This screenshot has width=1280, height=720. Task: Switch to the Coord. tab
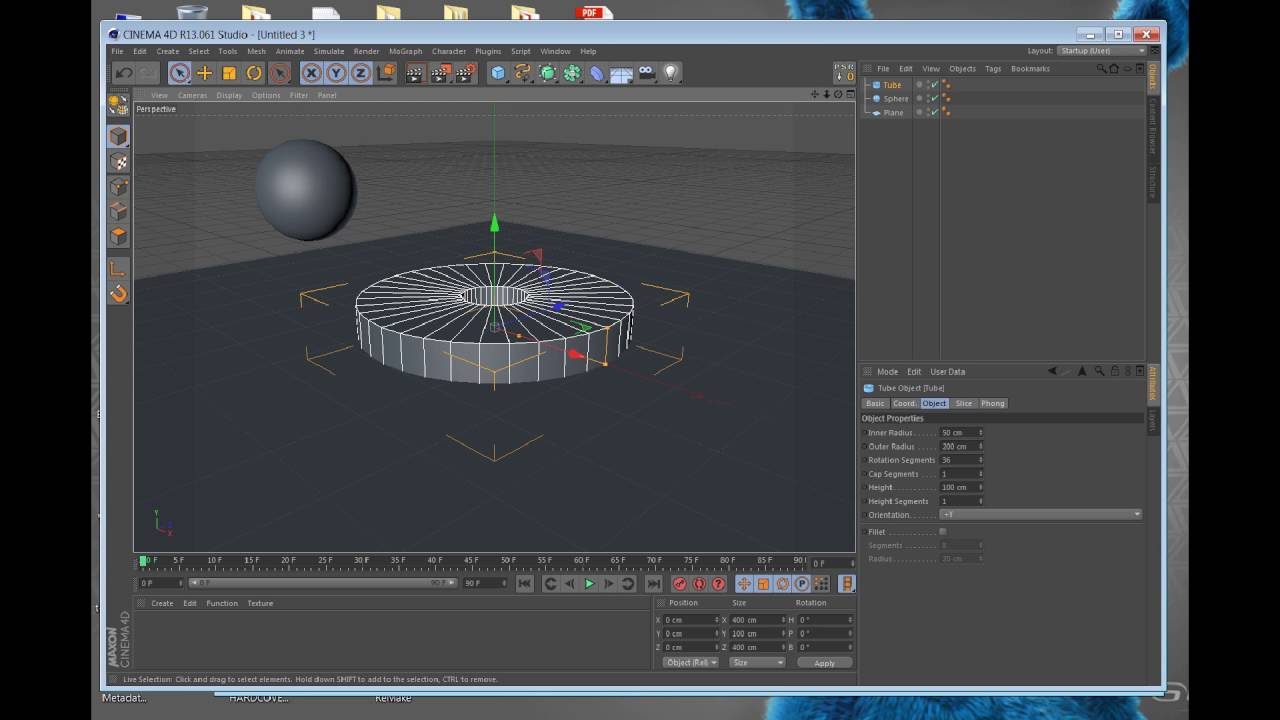click(x=904, y=403)
